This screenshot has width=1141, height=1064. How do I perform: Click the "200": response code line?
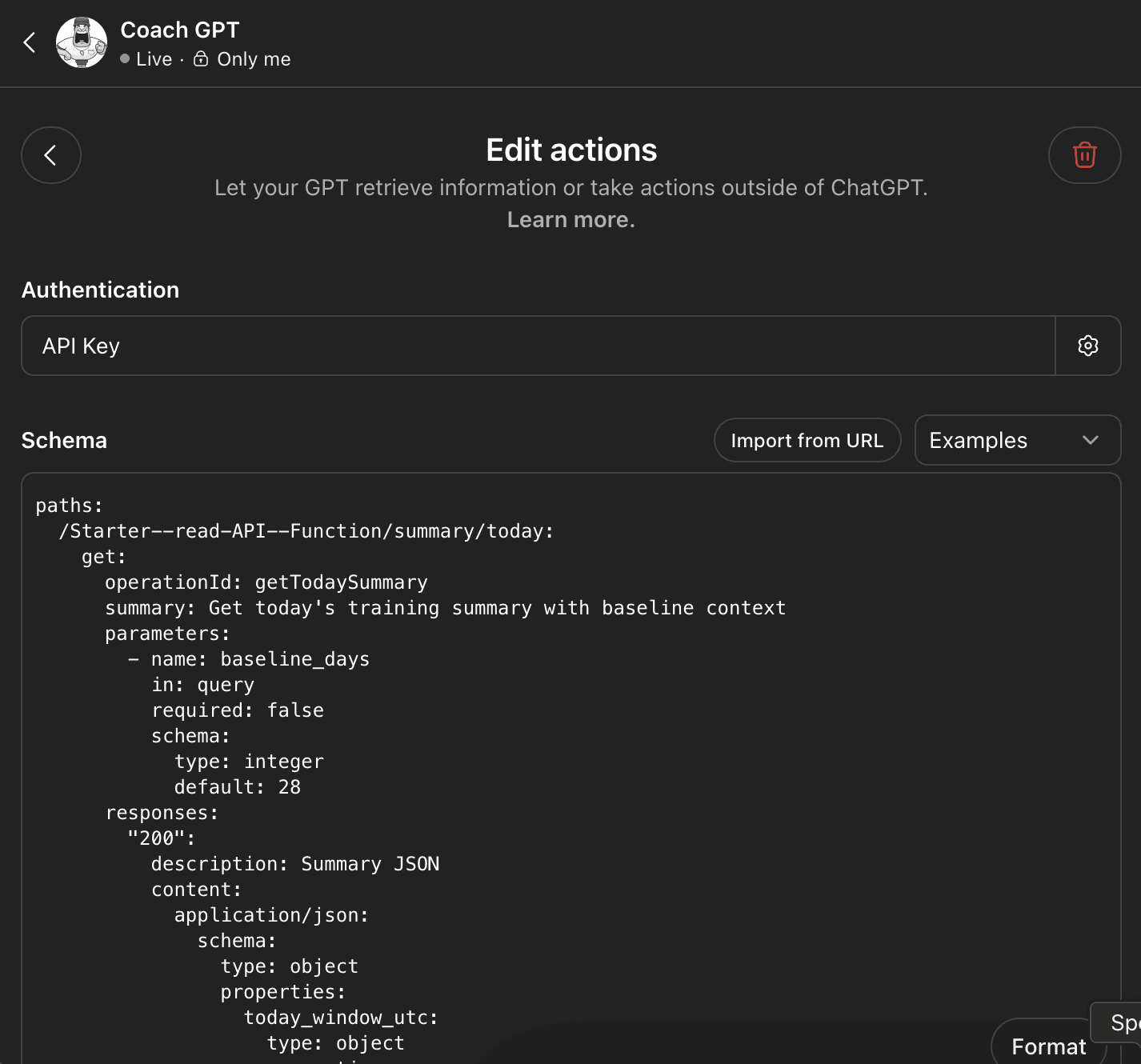coord(162,838)
